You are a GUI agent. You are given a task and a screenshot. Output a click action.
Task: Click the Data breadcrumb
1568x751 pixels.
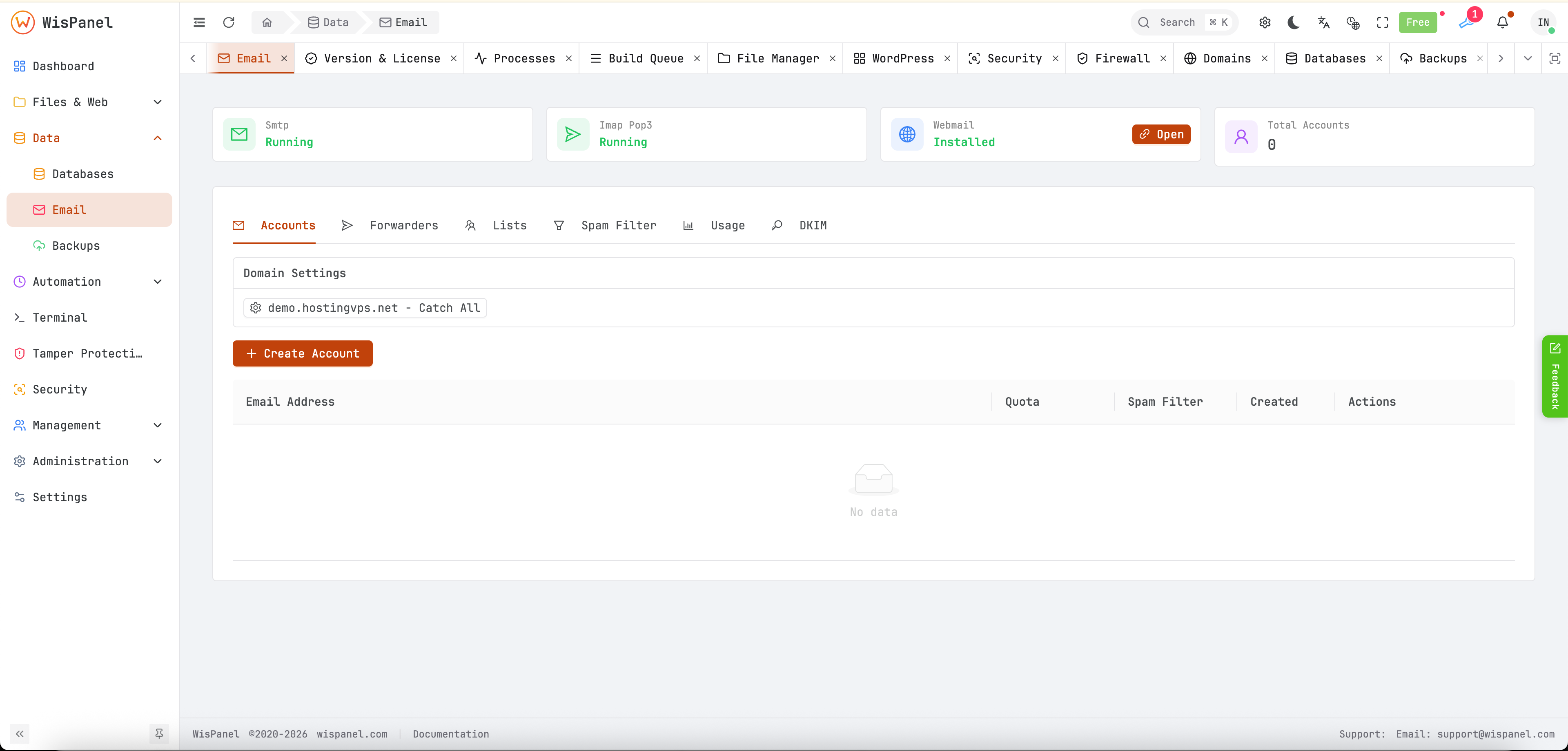pos(328,22)
